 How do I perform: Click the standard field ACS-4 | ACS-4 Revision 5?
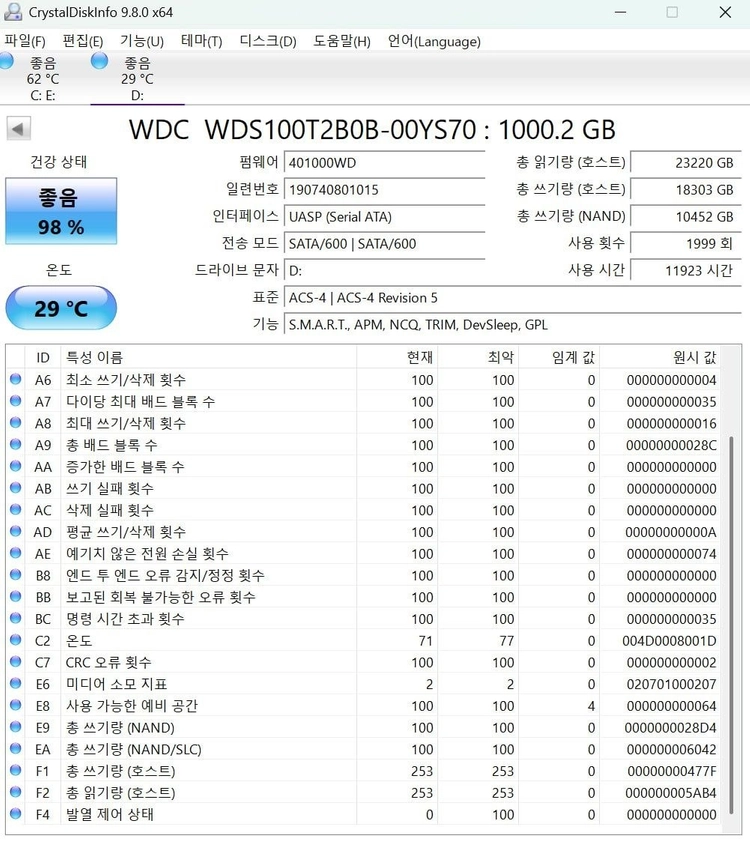coord(512,298)
